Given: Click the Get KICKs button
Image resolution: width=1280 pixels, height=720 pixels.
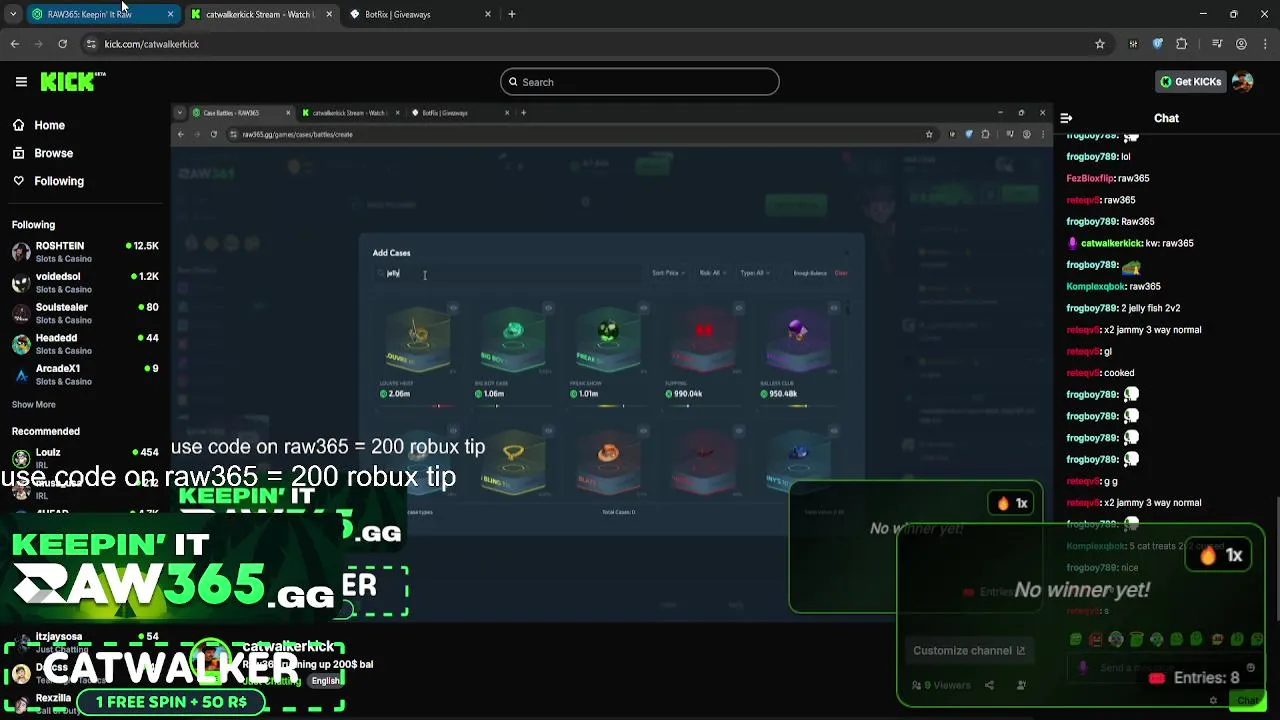Looking at the screenshot, I should tap(1190, 82).
